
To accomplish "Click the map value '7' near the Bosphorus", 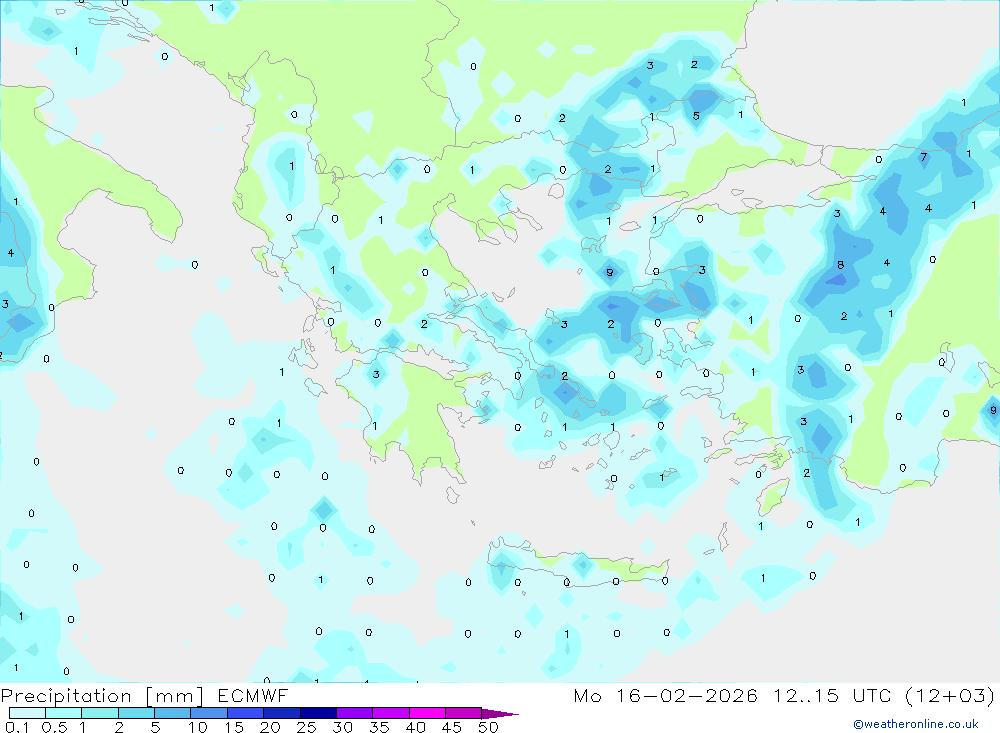I will pyautogui.click(x=923, y=157).
